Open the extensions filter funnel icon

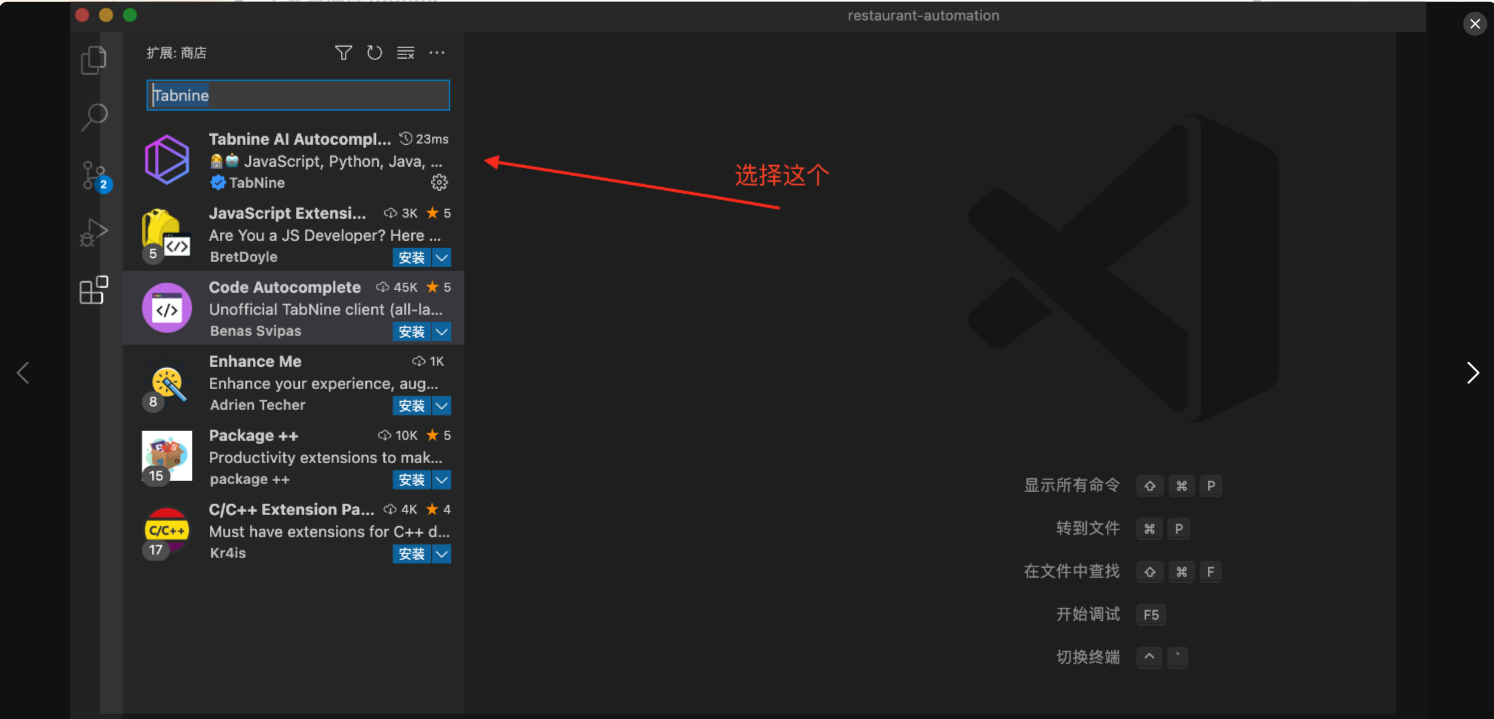pyautogui.click(x=343, y=52)
